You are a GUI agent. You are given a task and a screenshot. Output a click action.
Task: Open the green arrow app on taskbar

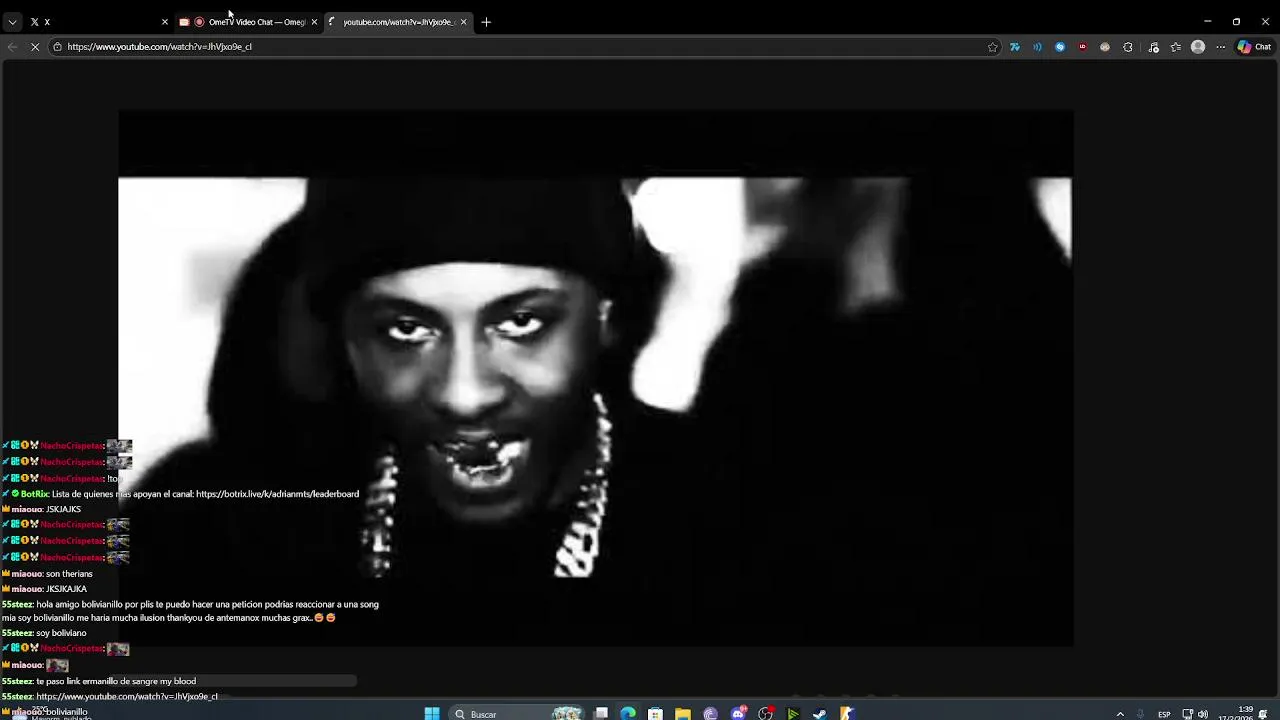(793, 714)
